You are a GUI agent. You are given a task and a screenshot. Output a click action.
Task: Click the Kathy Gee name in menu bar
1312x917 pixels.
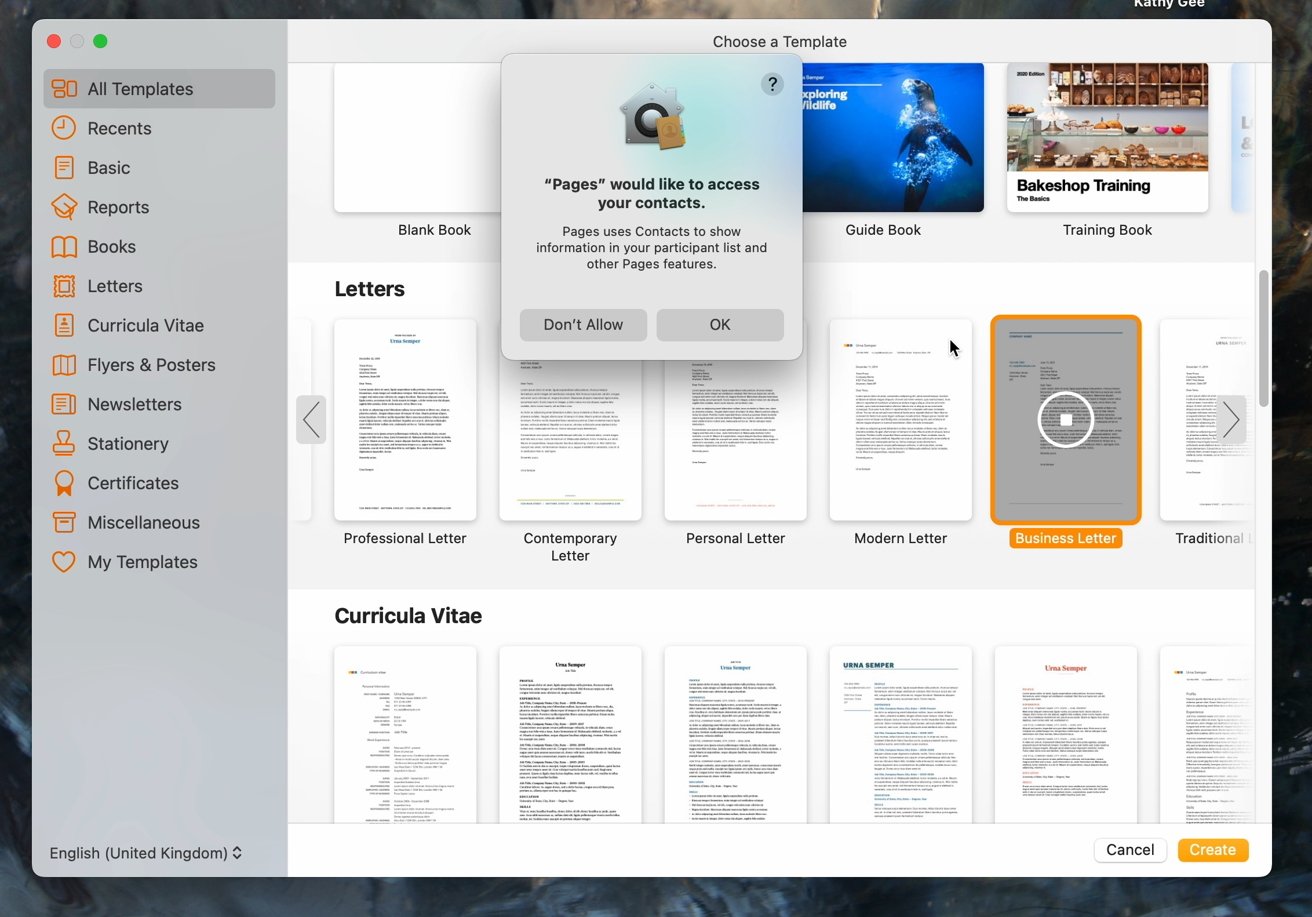point(1169,4)
